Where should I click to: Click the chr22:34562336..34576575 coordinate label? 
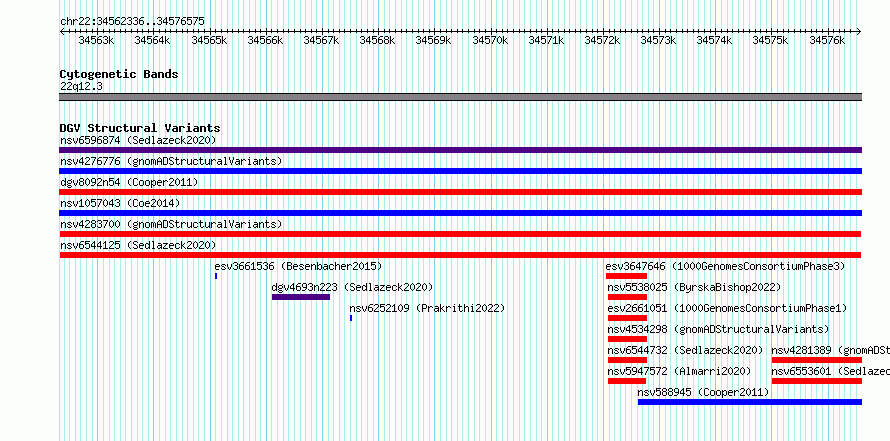[x=132, y=21]
